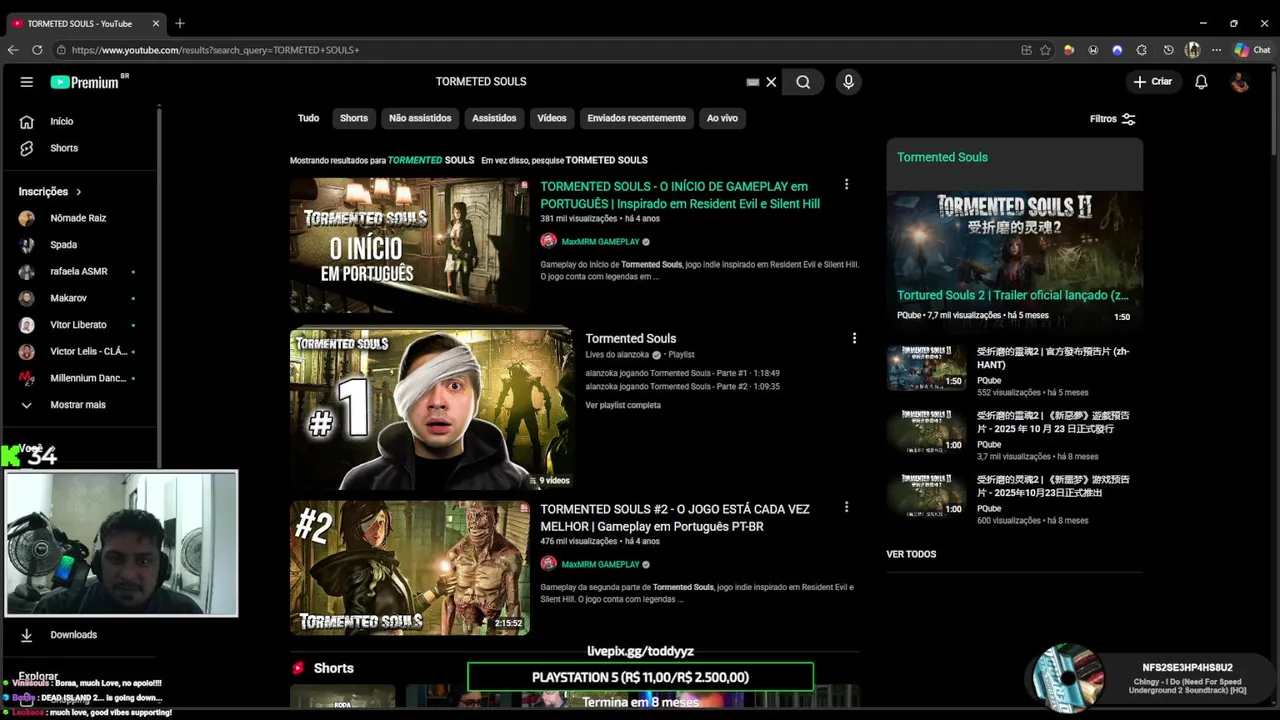Select the Não assistidos filter chip
This screenshot has width=1280, height=720.
click(420, 118)
